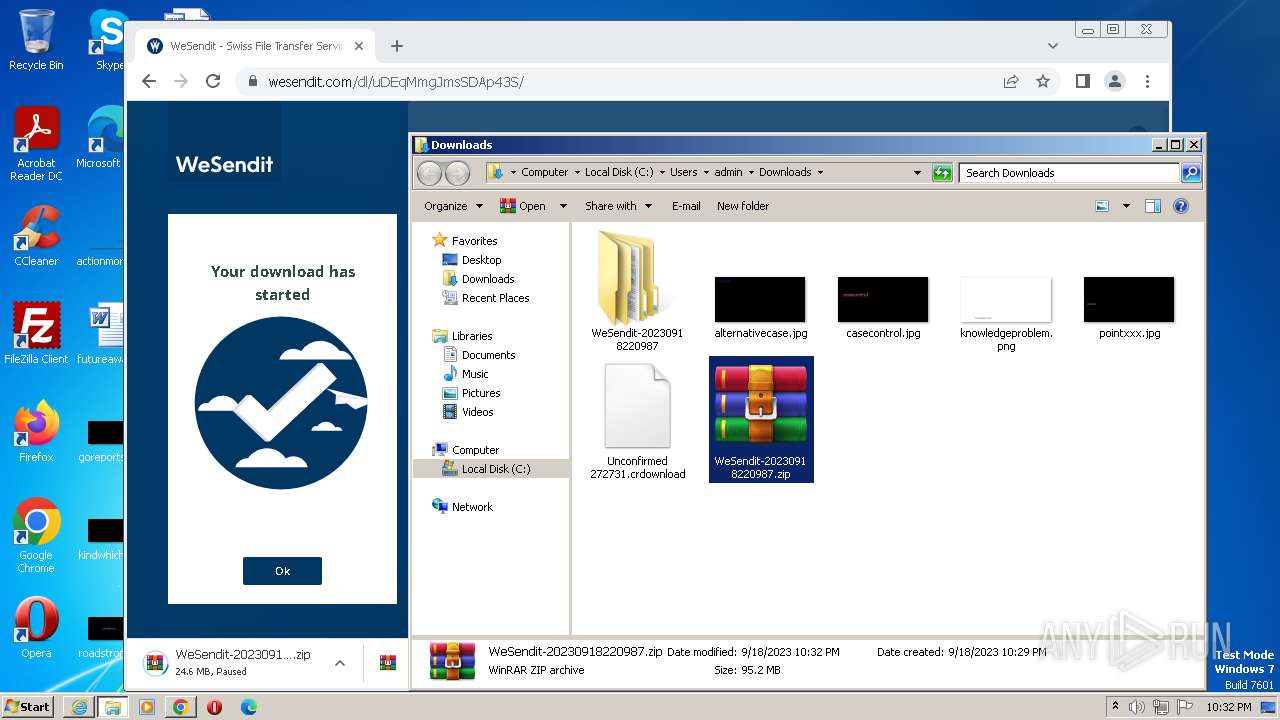Open a new Chrome tab
This screenshot has width=1280, height=720.
[x=397, y=46]
